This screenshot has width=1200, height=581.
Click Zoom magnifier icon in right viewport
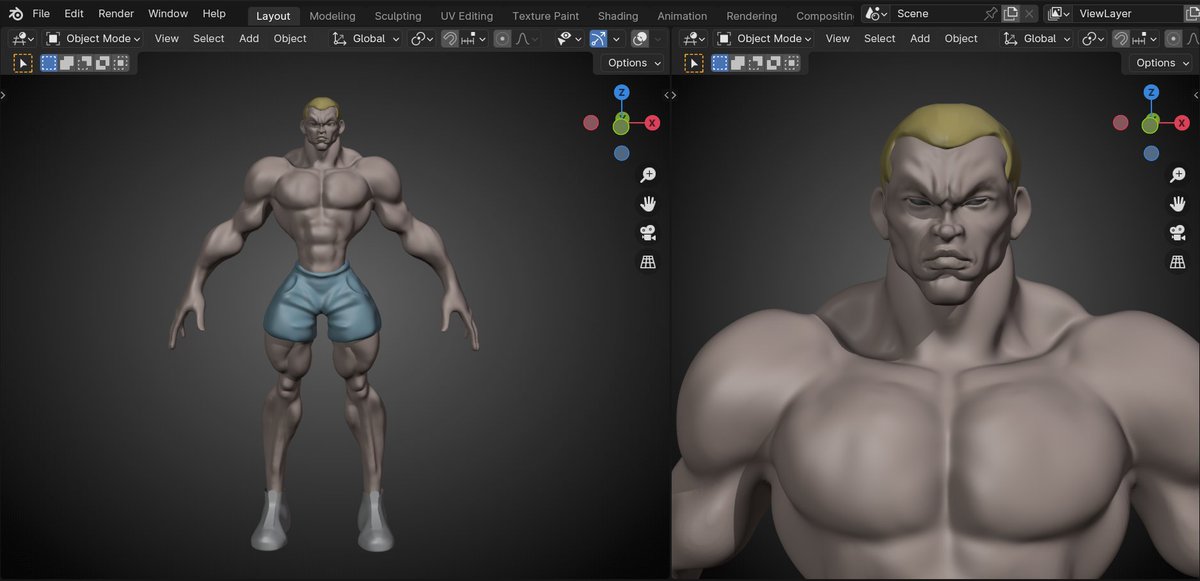click(x=1178, y=175)
